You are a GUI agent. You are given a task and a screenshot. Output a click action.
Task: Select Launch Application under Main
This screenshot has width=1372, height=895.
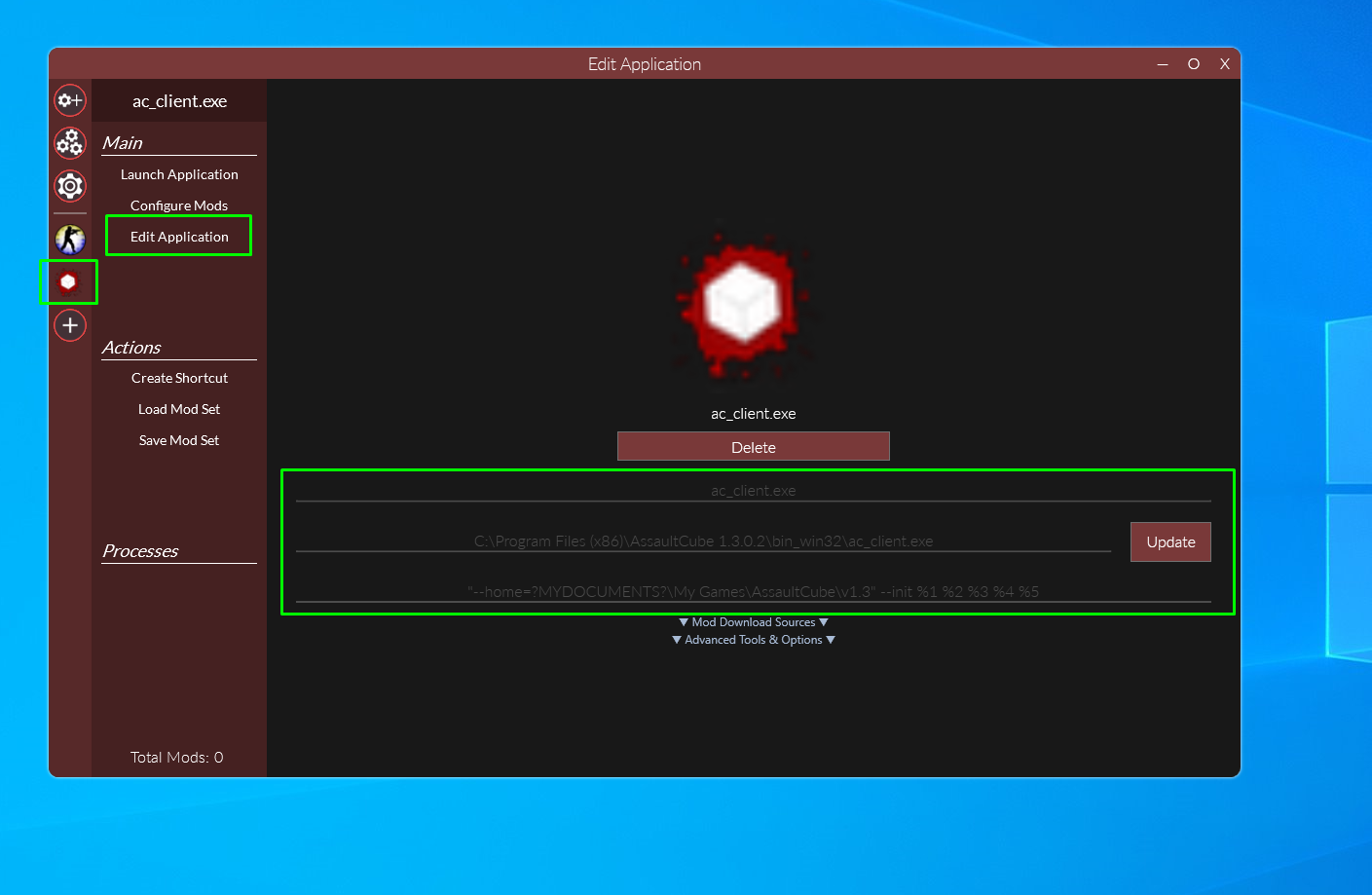tap(179, 174)
